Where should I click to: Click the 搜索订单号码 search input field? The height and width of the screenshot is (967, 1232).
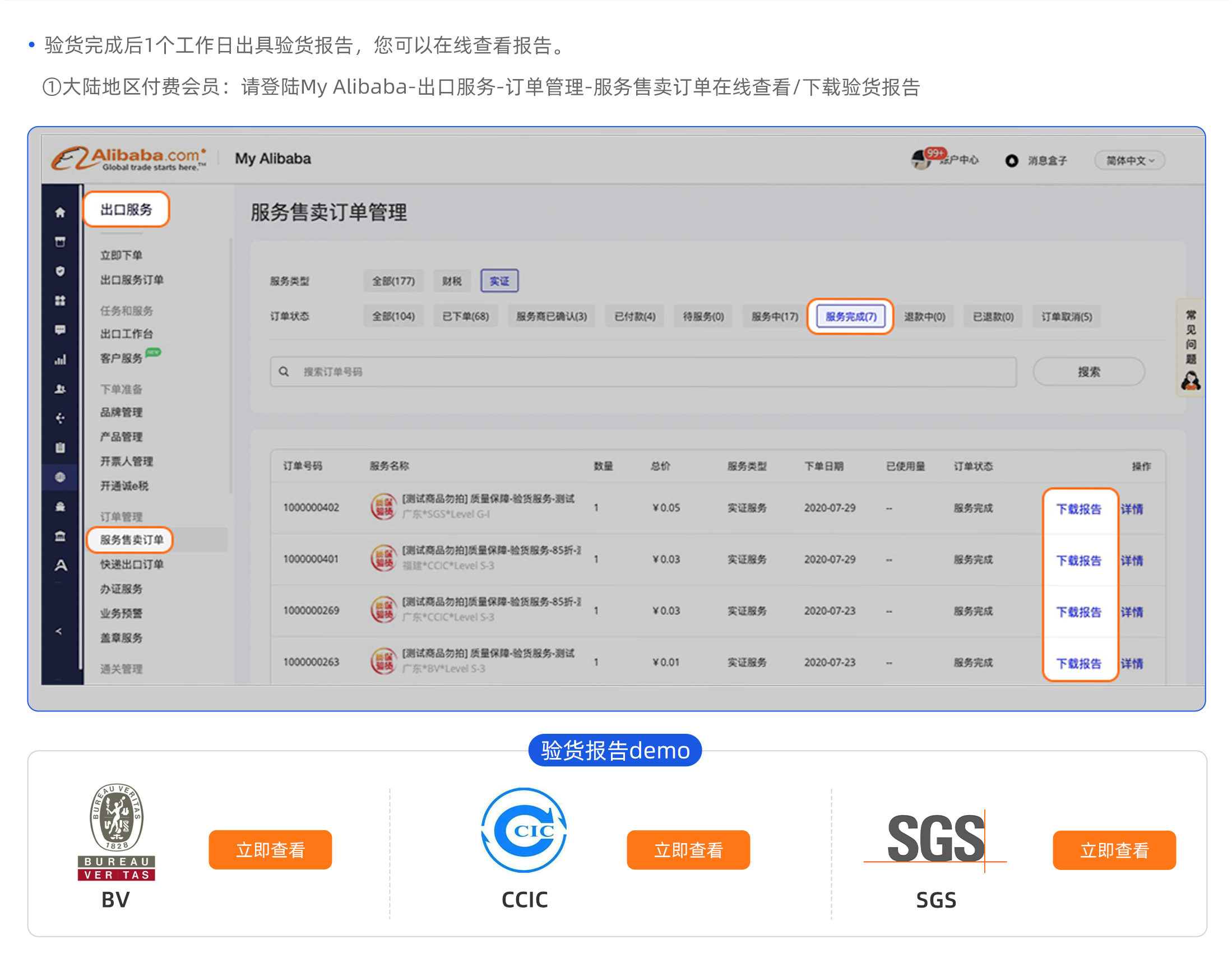642,372
